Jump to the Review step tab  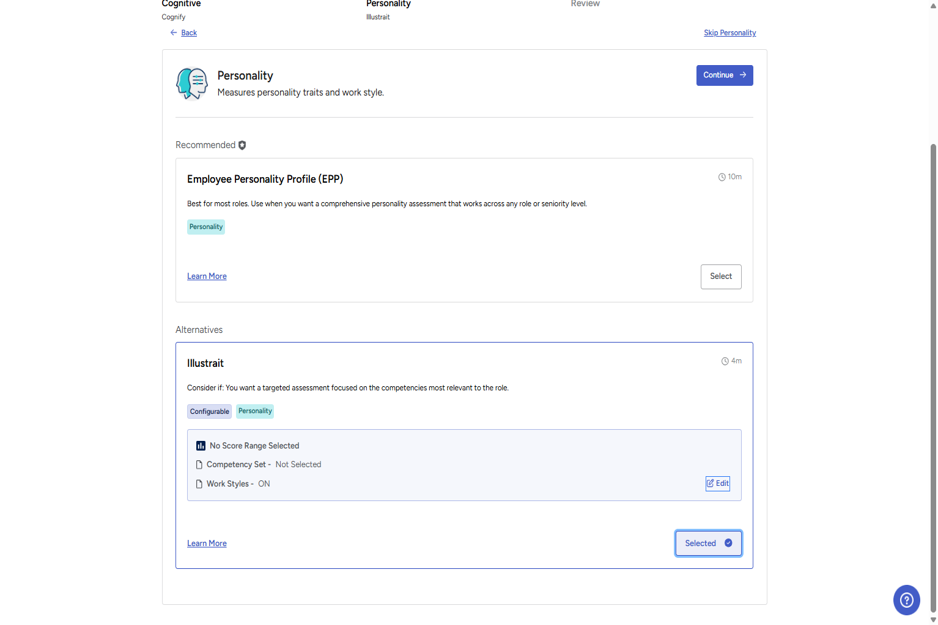point(585,4)
